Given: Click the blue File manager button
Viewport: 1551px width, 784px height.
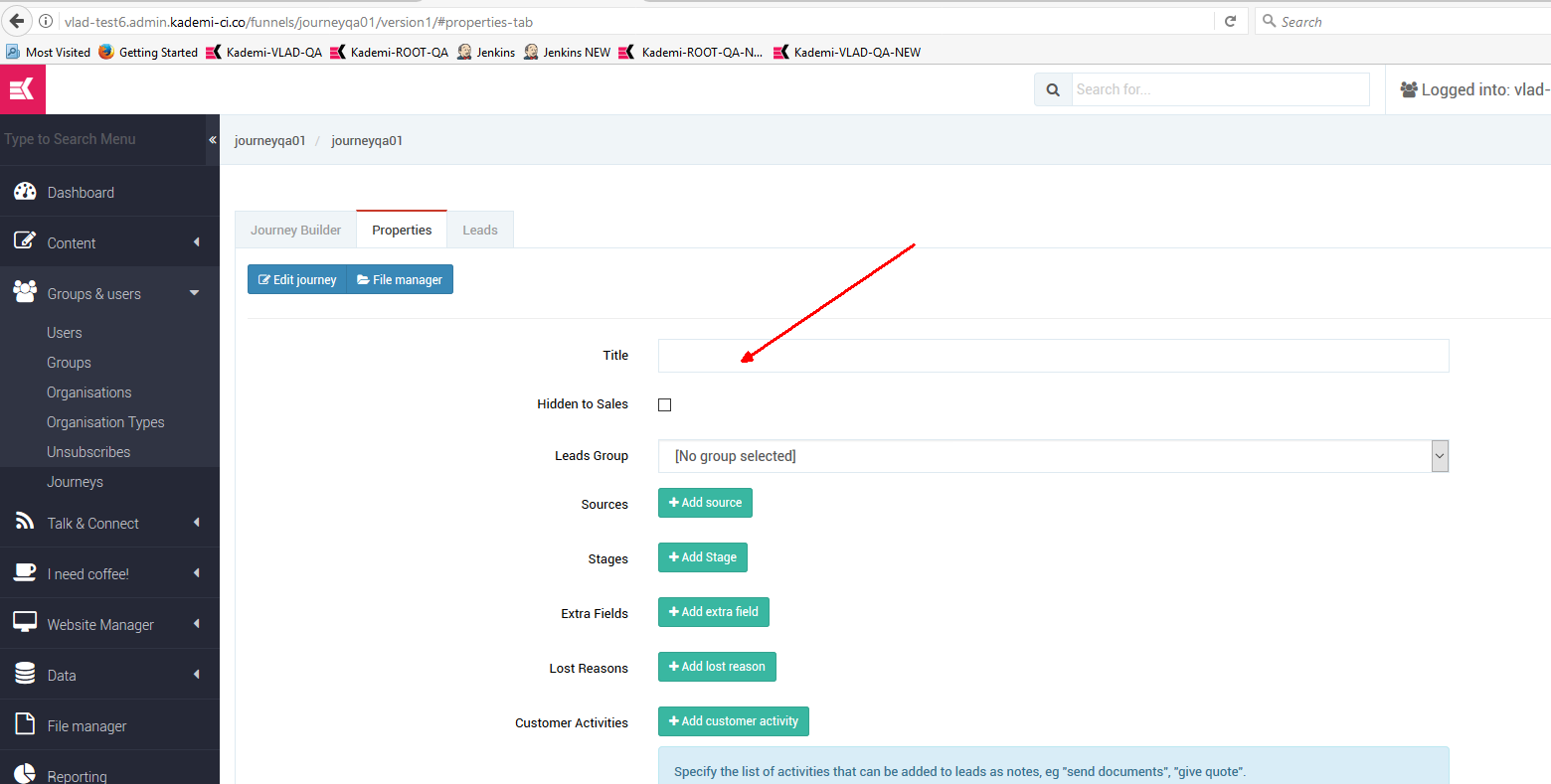Looking at the screenshot, I should click(400, 279).
